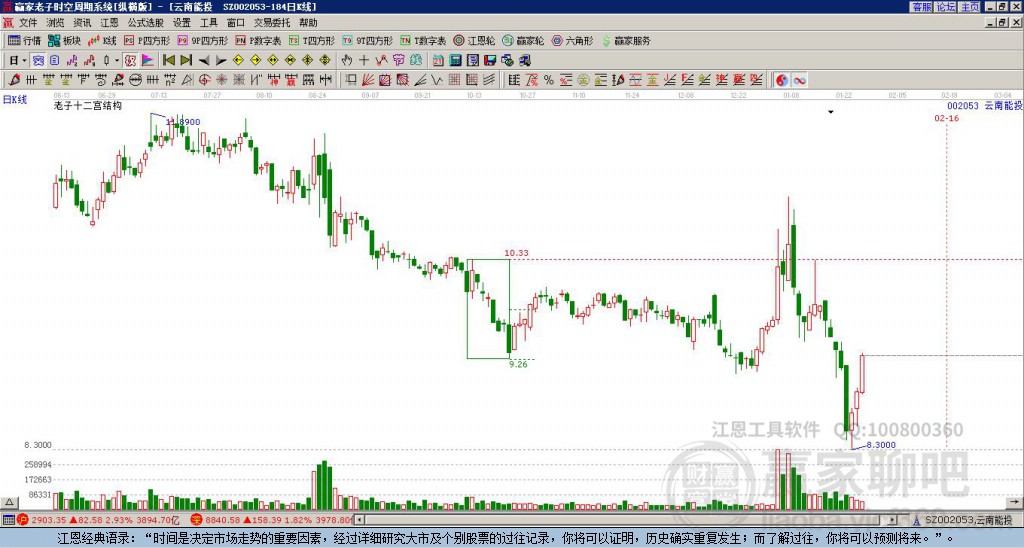Screen dimensions: 1024x548
Task: Click the Shenzhen index 8840.58 status entry
Action: coord(272,521)
